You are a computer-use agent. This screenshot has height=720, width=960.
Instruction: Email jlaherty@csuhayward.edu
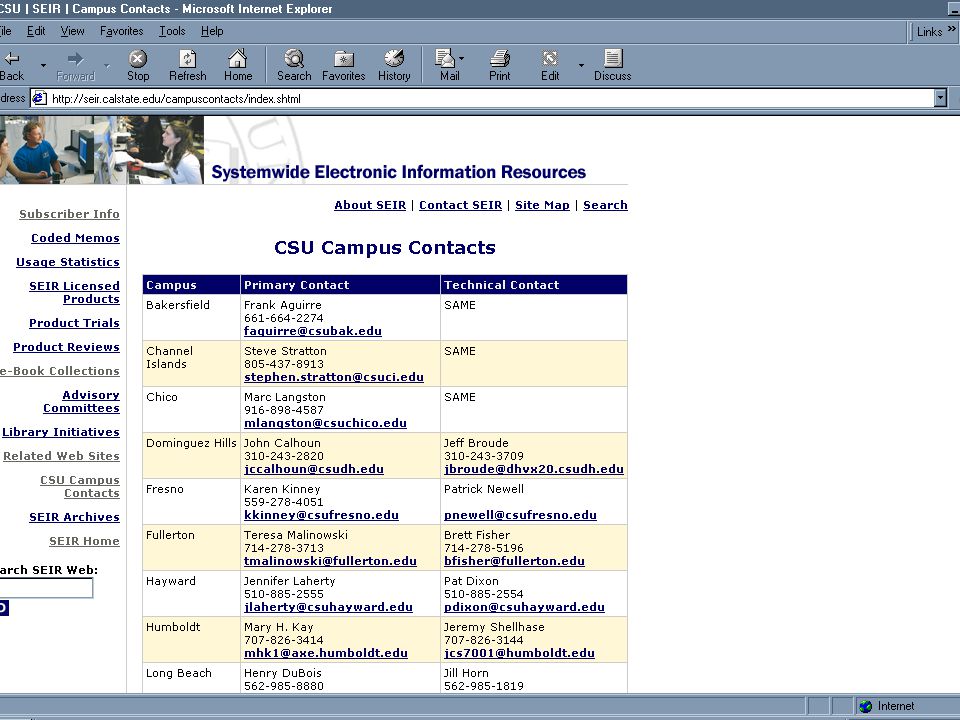click(x=328, y=607)
